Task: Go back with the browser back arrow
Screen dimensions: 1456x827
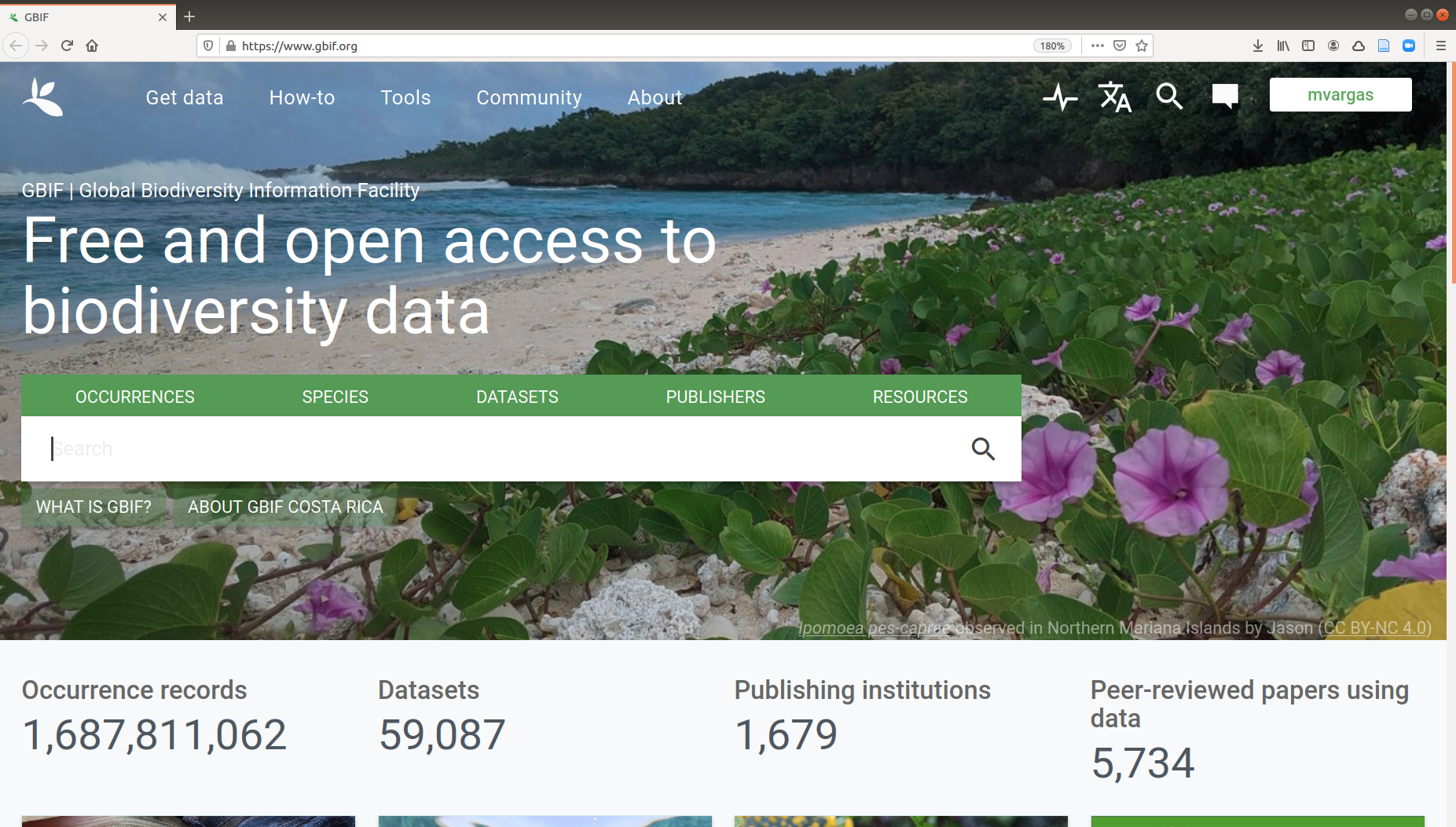Action: point(16,46)
